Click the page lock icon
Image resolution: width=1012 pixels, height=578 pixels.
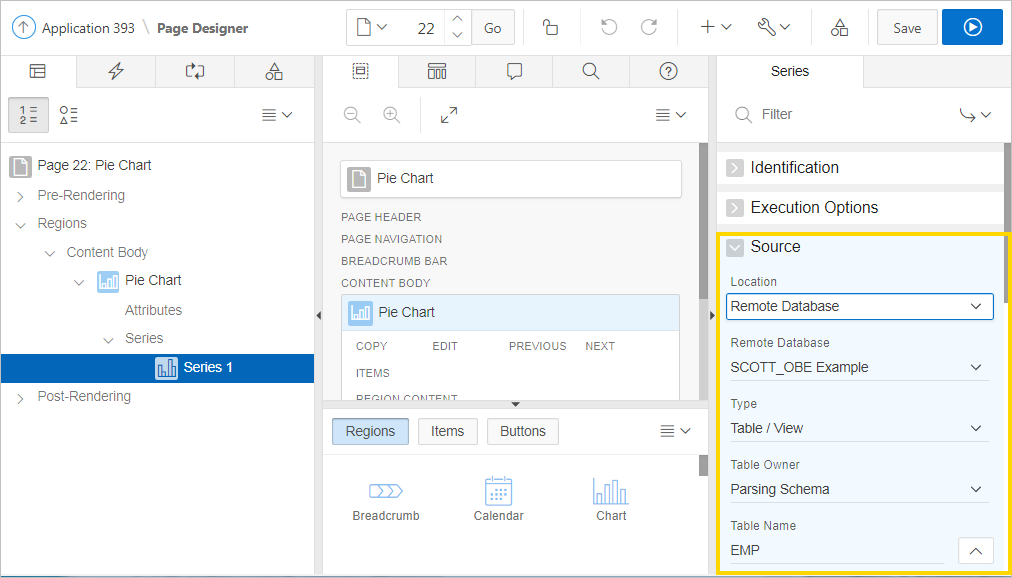[x=550, y=28]
